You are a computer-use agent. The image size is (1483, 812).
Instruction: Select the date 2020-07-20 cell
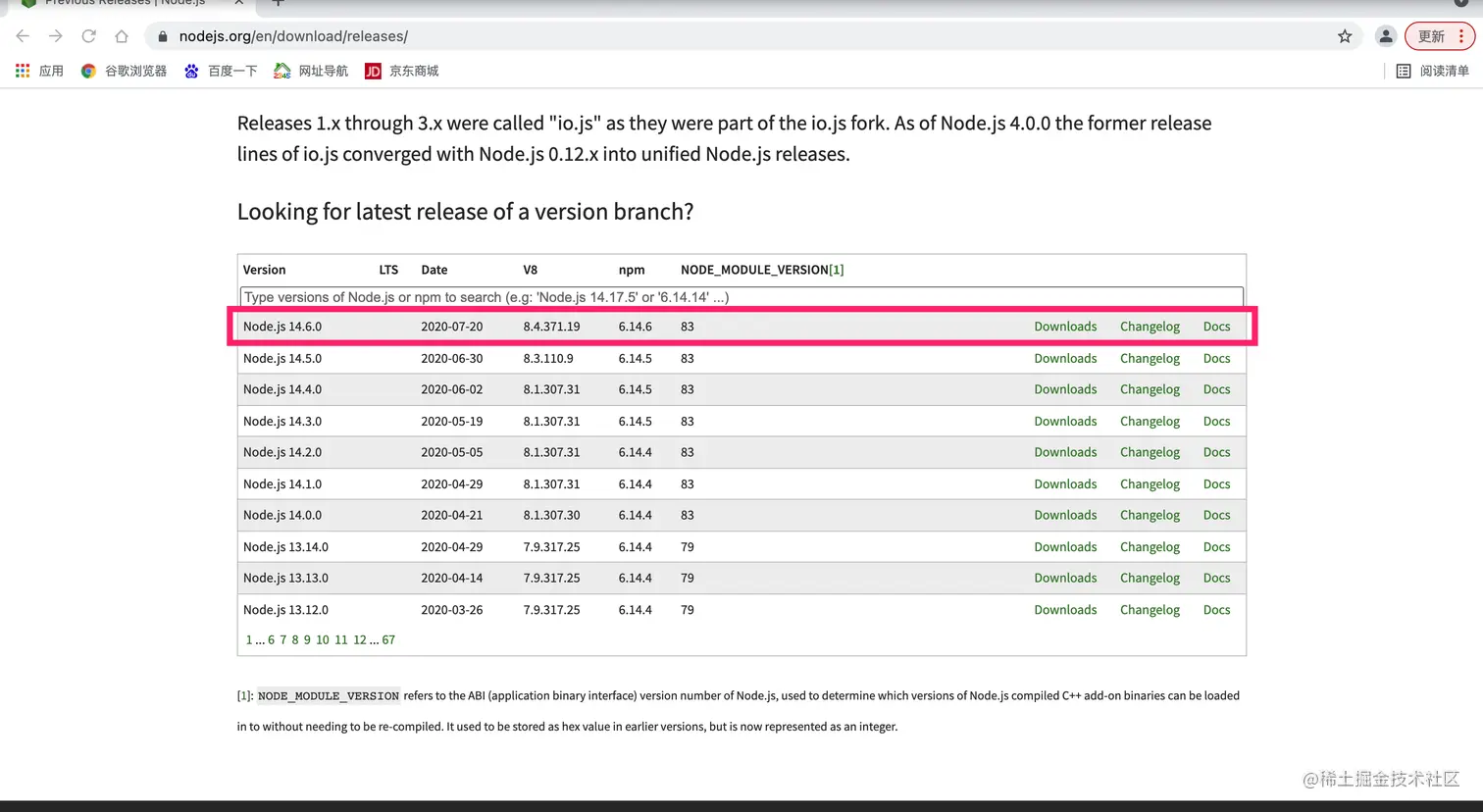point(452,327)
